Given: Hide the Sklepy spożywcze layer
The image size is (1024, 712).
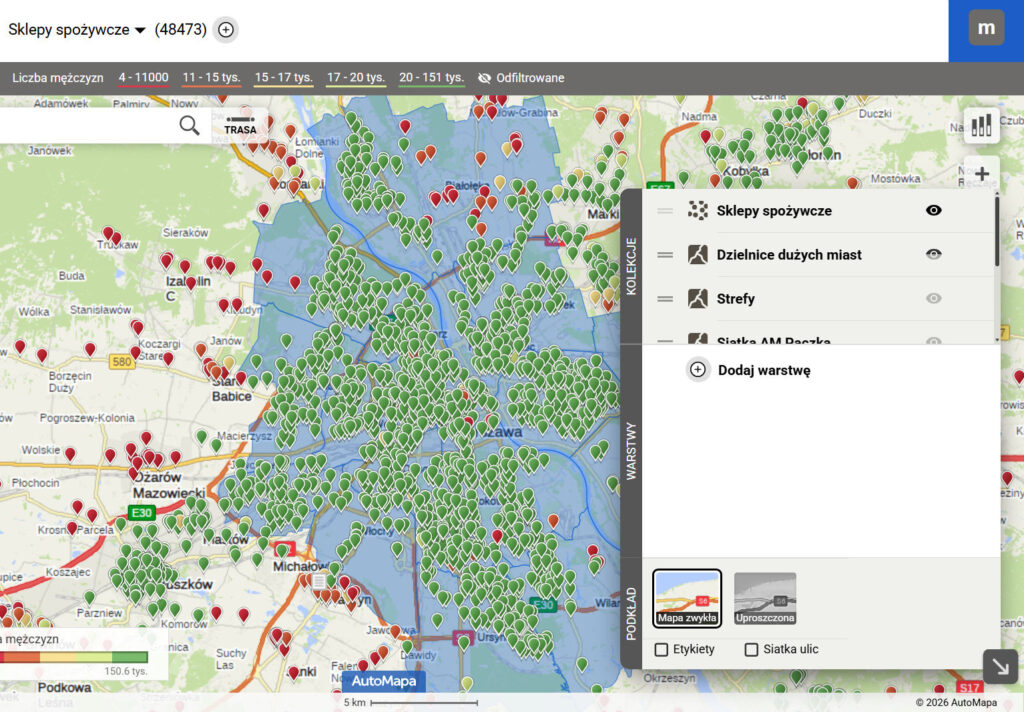Looking at the screenshot, I should pos(933,211).
